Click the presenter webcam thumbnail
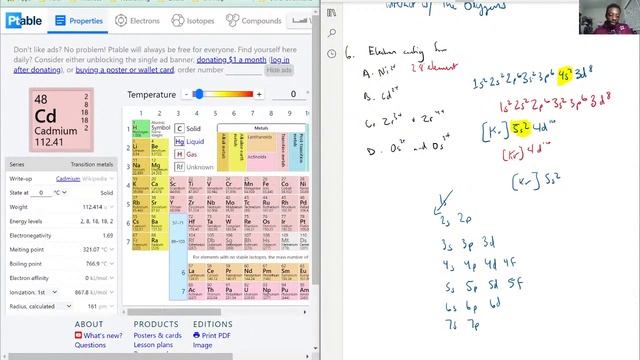This screenshot has width=640, height=360. [609, 17]
